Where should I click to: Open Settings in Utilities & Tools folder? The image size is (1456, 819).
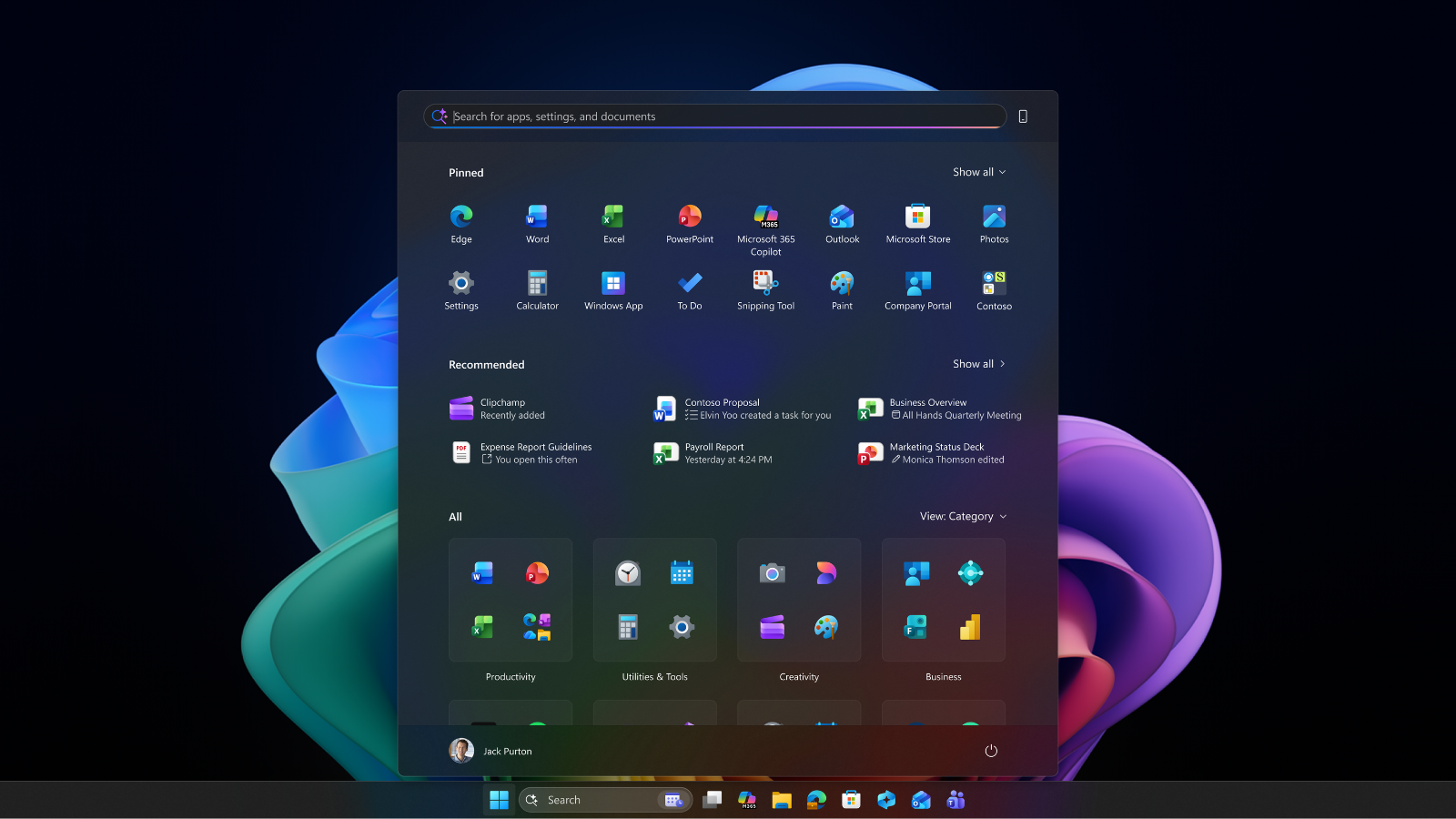pyautogui.click(x=682, y=627)
